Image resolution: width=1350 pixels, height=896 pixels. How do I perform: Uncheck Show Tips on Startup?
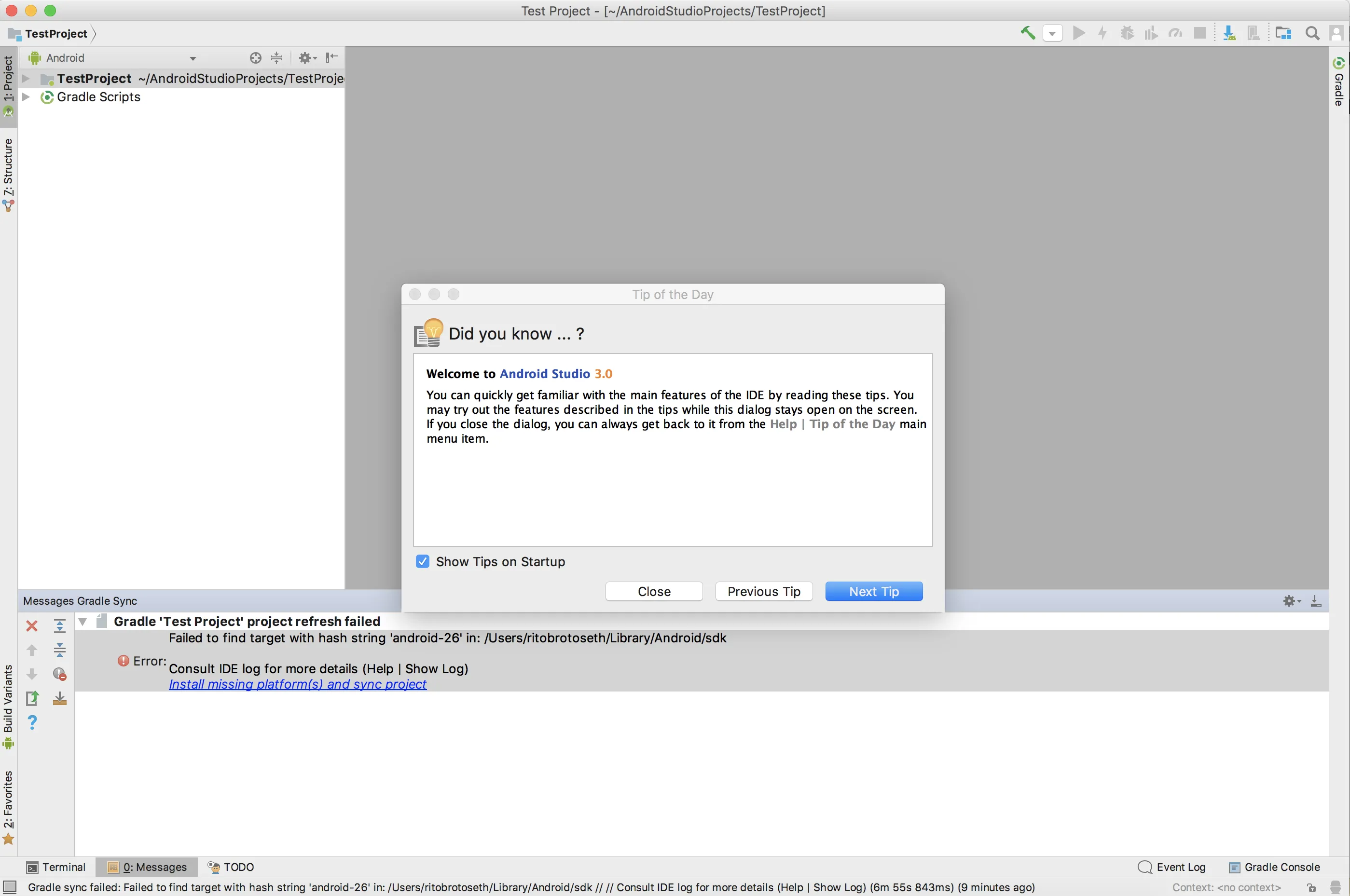coord(422,561)
